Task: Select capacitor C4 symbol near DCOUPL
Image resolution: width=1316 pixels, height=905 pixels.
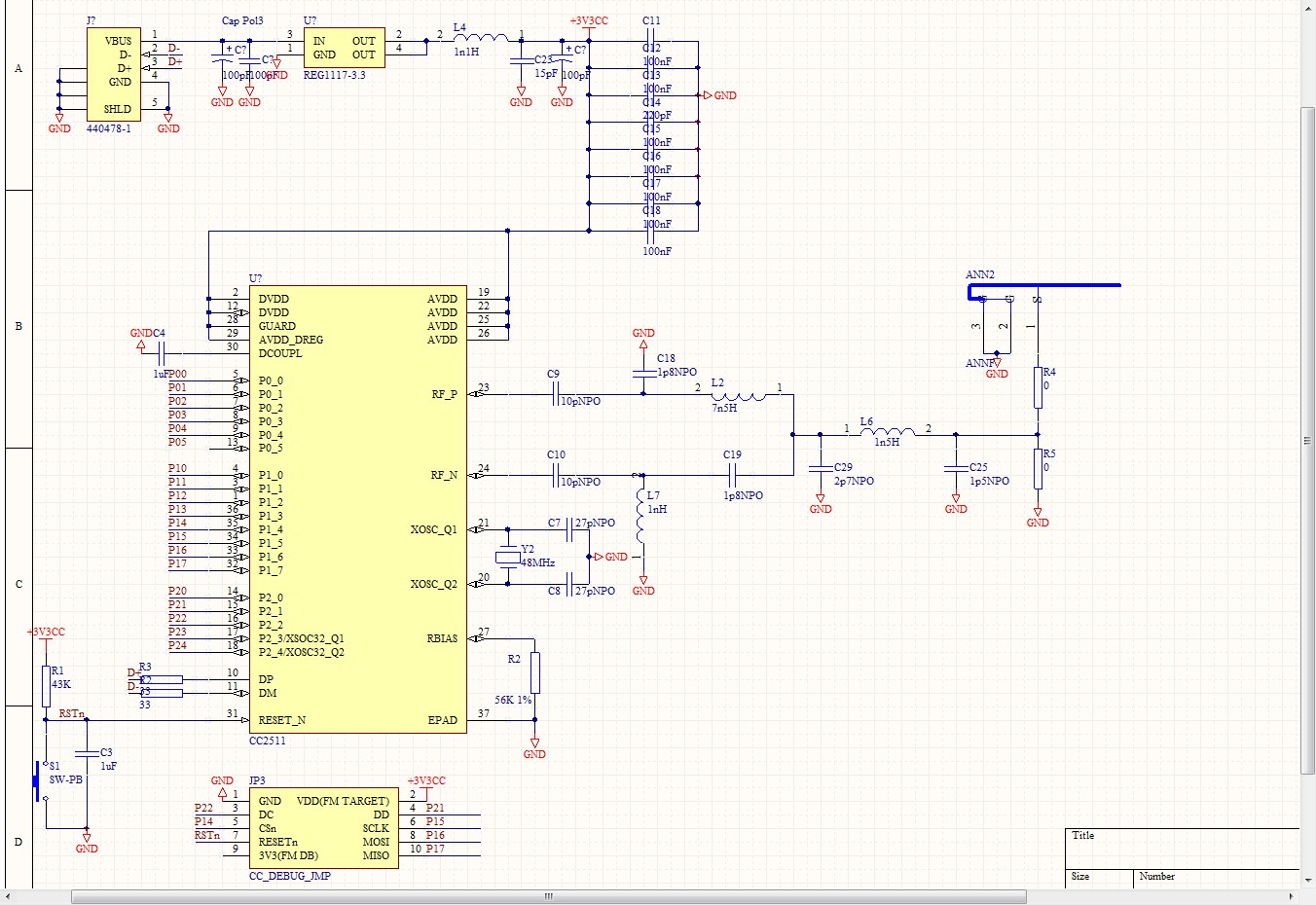Action: [x=164, y=353]
